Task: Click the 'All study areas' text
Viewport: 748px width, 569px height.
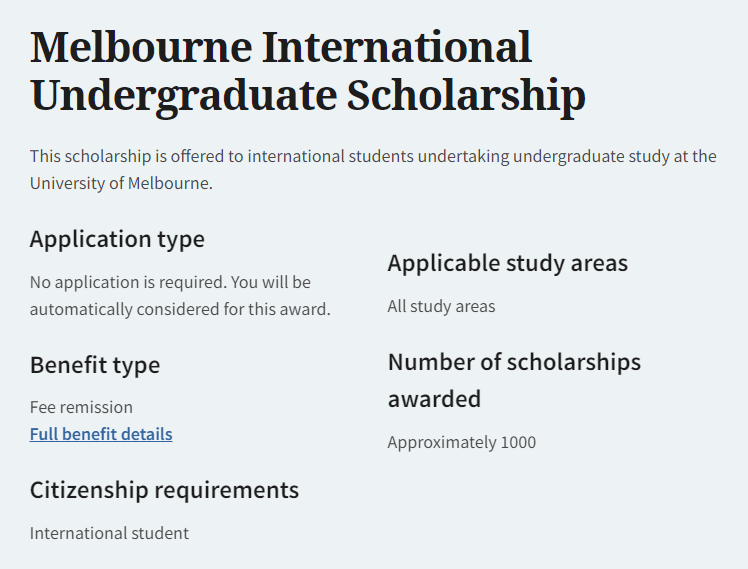Action: [x=441, y=306]
